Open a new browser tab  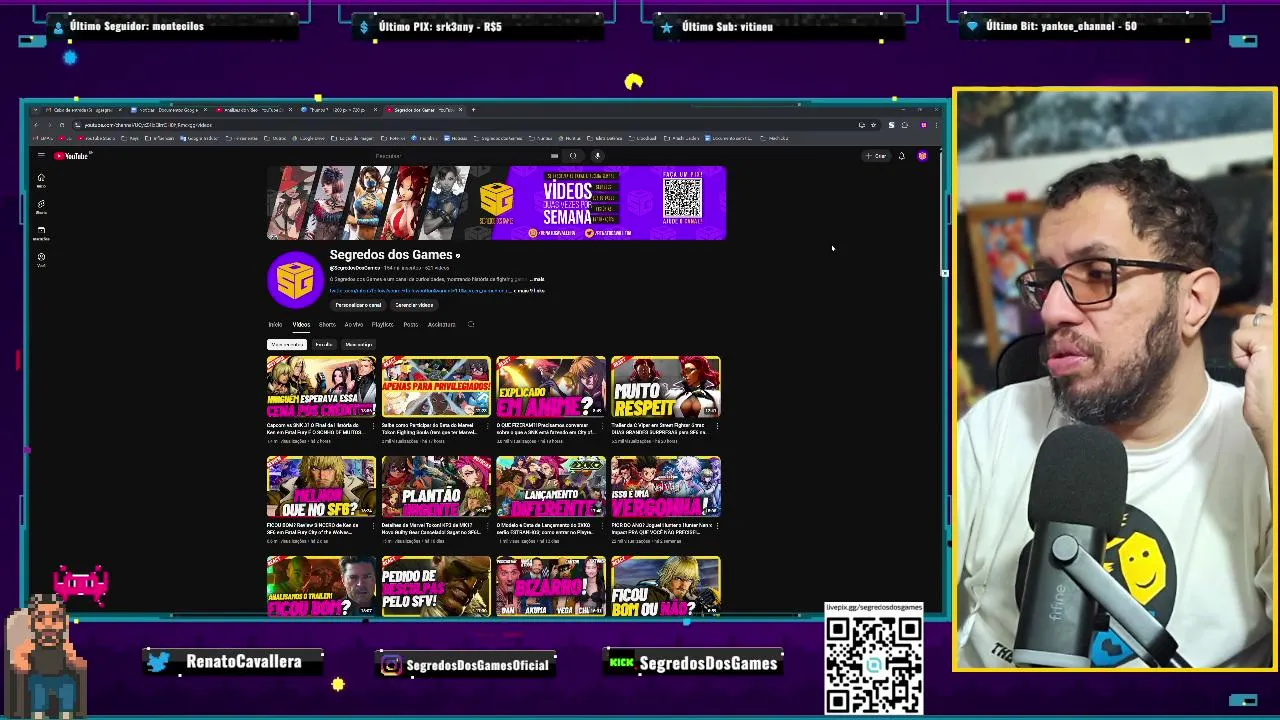(x=474, y=110)
